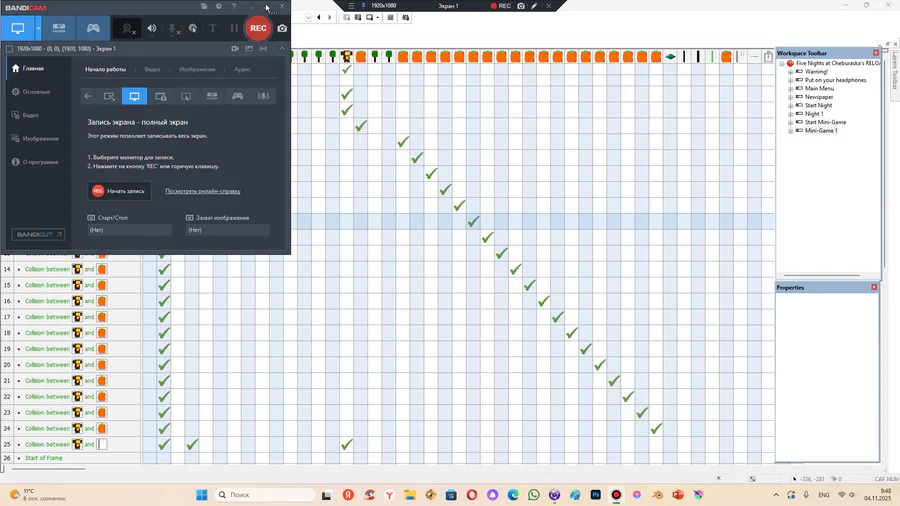Tick the checkbox beside 1920x1080 Экран 1
The height and width of the screenshot is (506, 900).
click(x=9, y=49)
